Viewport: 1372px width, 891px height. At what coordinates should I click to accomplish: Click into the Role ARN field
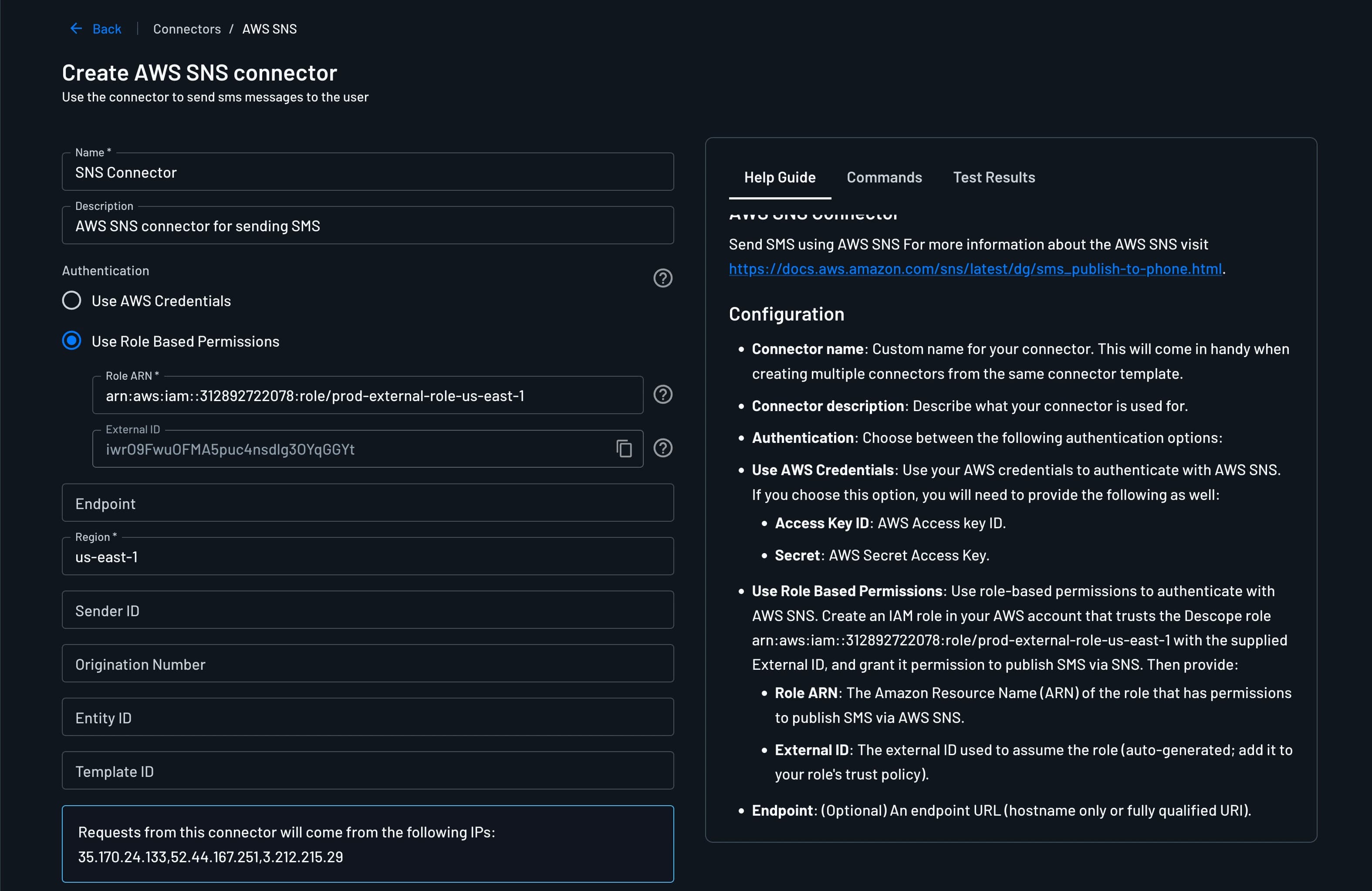pyautogui.click(x=368, y=395)
